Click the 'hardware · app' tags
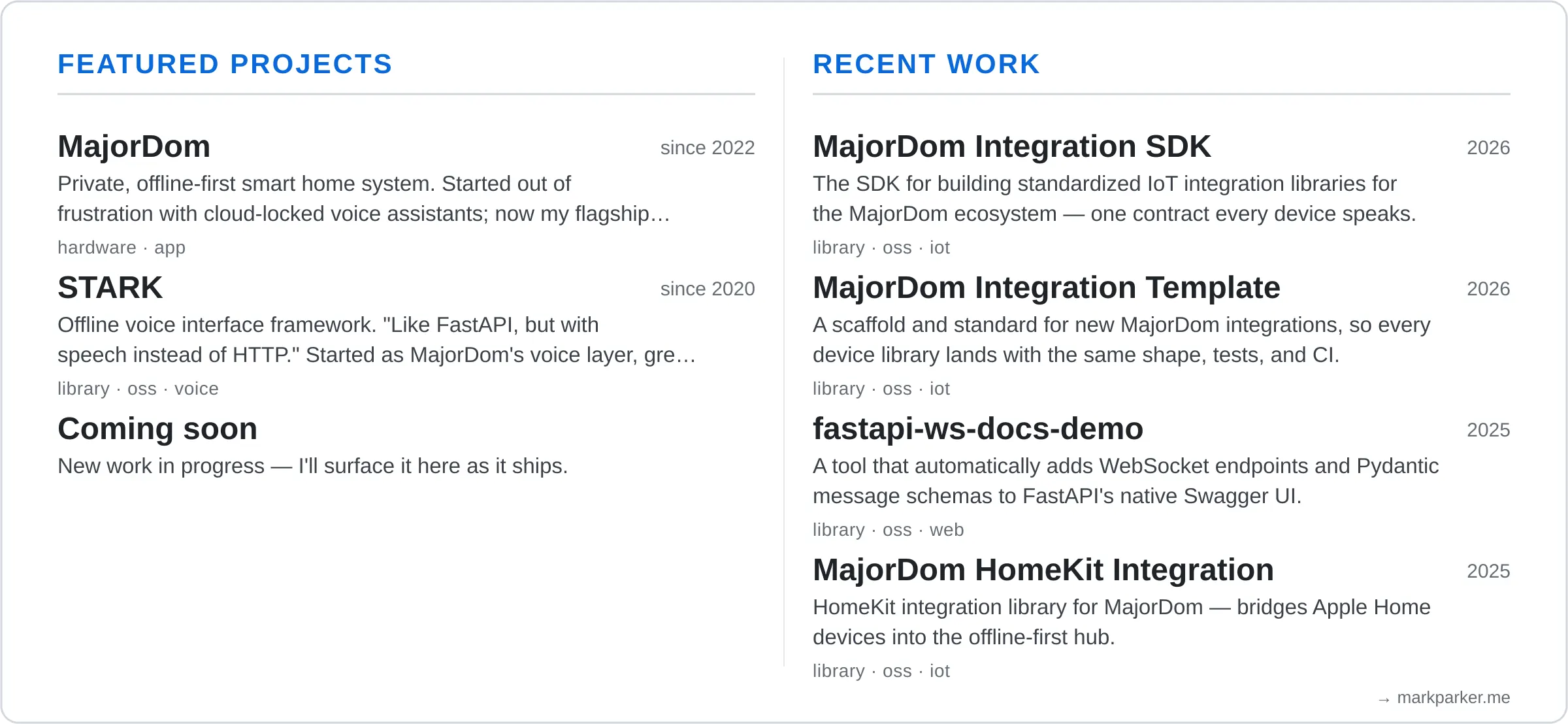The height and width of the screenshot is (724, 1568). pyautogui.click(x=122, y=248)
